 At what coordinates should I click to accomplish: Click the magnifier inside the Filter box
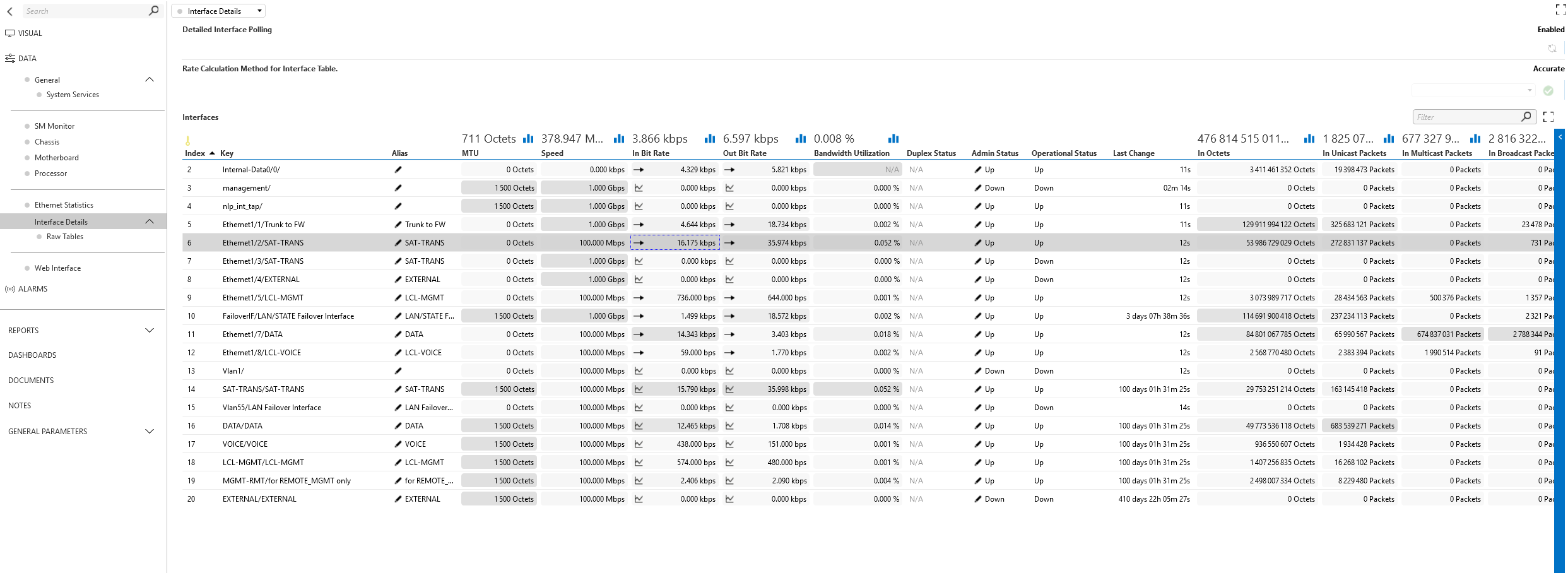[1526, 116]
